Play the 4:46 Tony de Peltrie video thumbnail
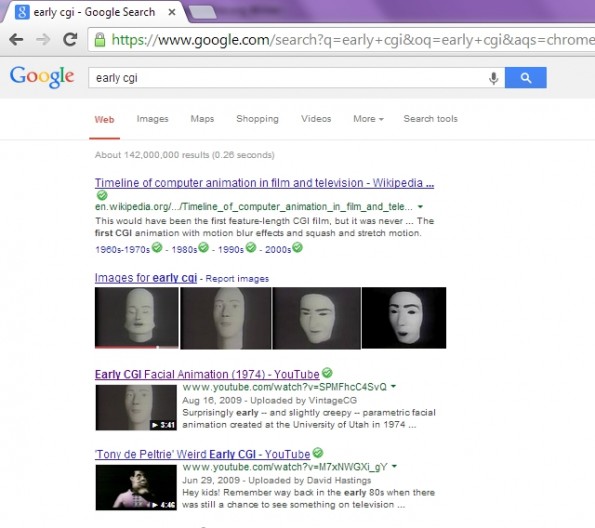This screenshot has width=595, height=528. (x=136, y=487)
